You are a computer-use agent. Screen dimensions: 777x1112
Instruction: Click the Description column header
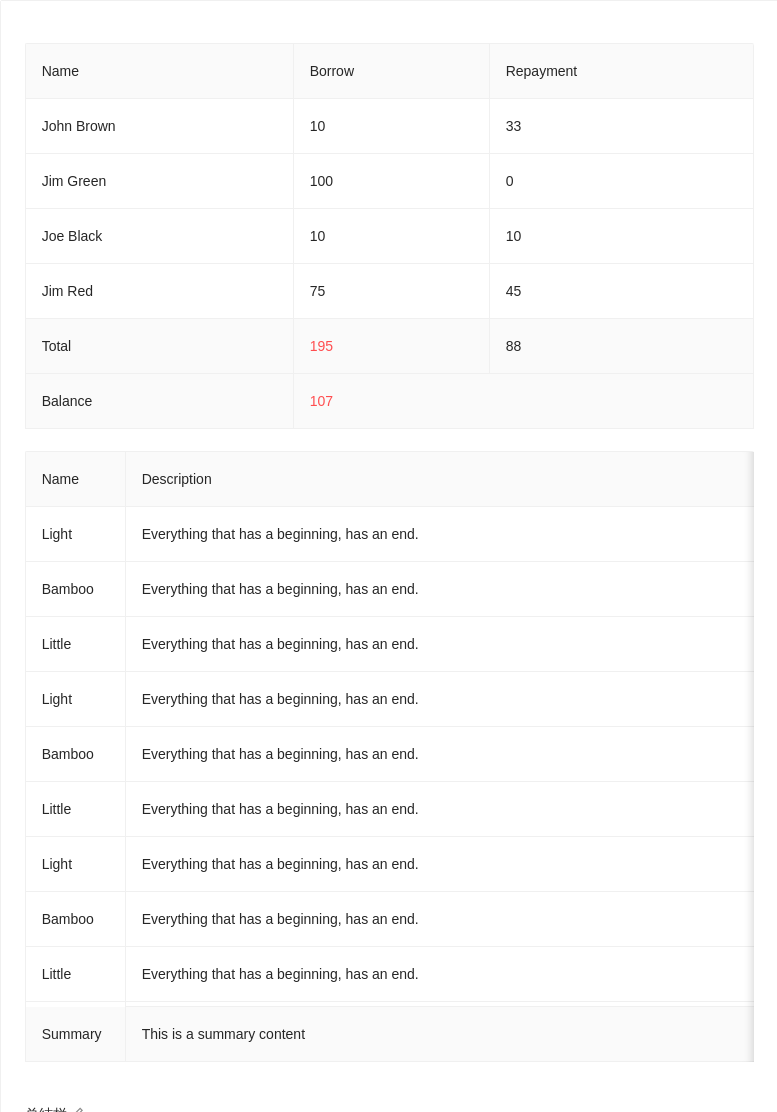(177, 479)
